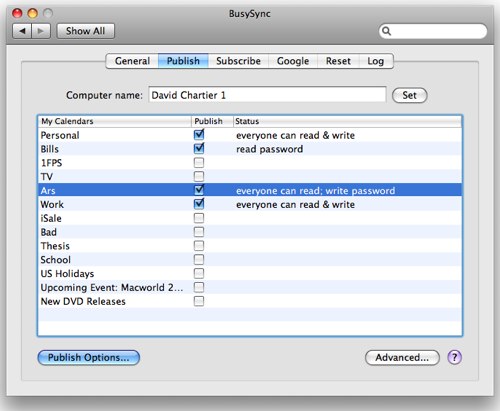Select the New DVD Releases calendar
Viewport: 500px width, 411px height.
point(83,301)
